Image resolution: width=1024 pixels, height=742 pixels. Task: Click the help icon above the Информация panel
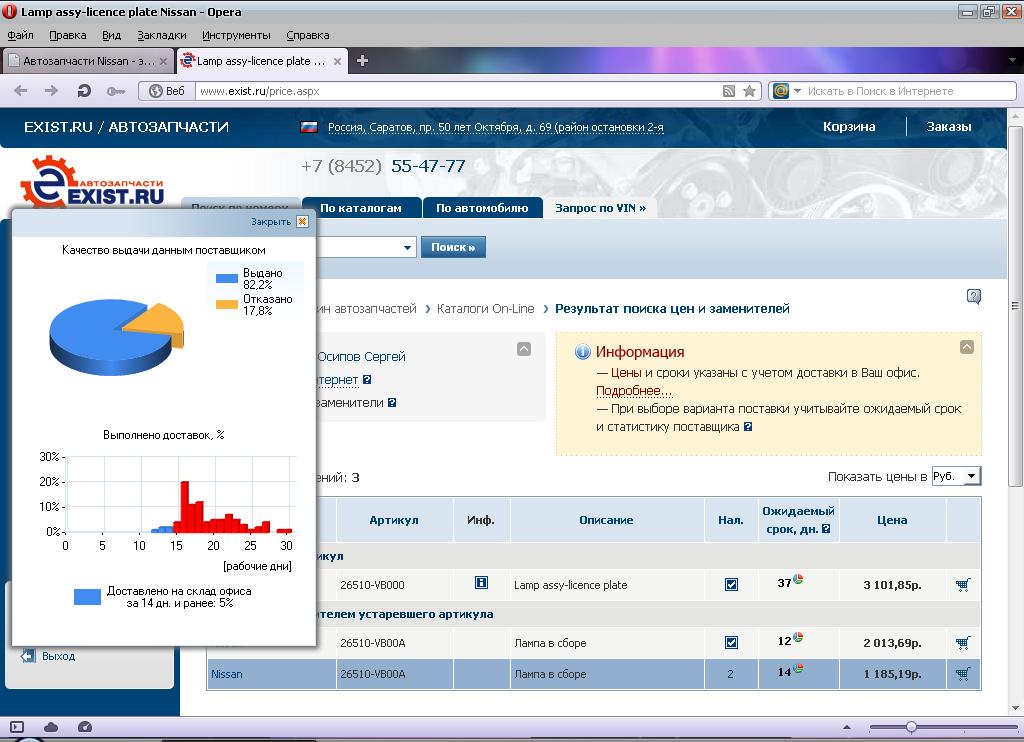tap(973, 297)
